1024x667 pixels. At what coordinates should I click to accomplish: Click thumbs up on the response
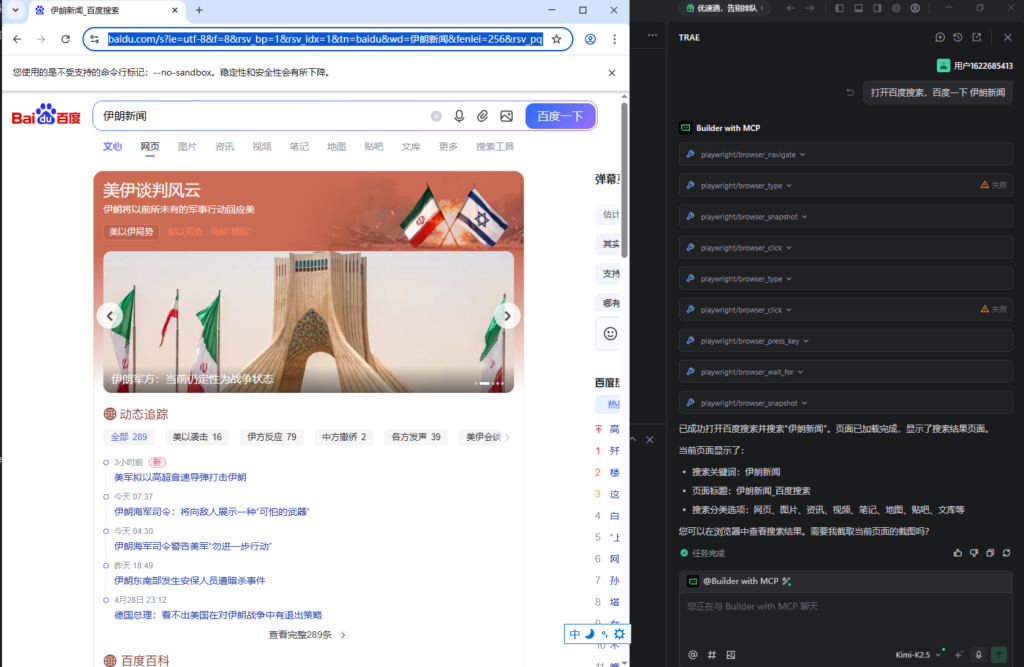(957, 553)
